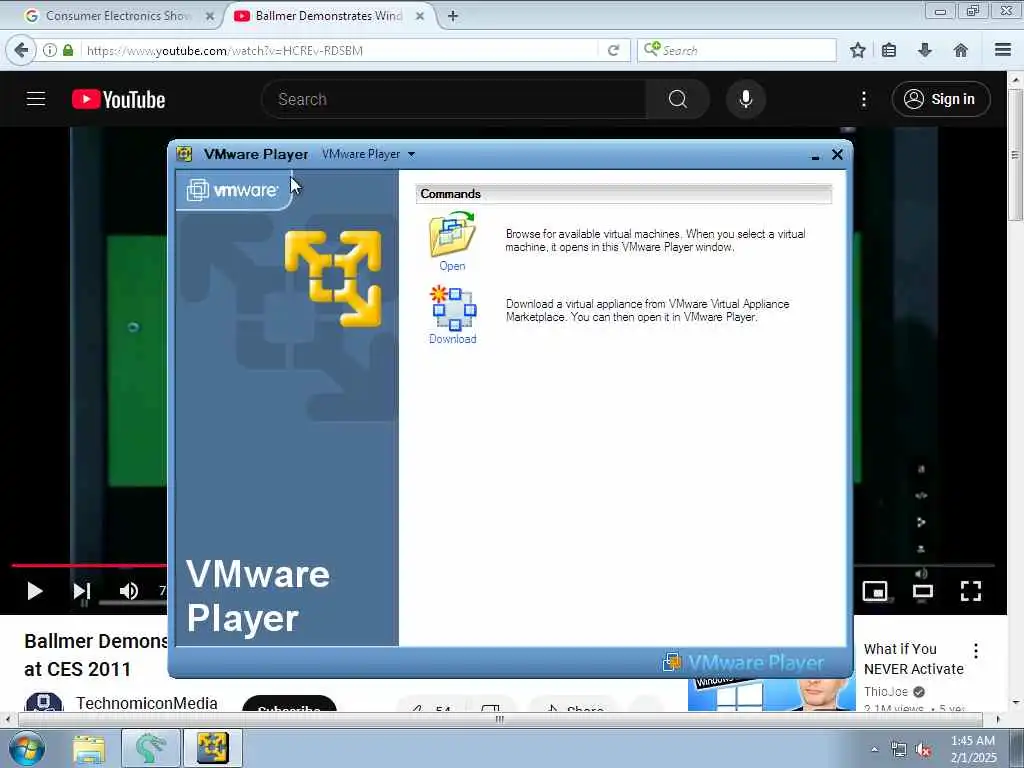Show hidden system tray icons
Viewport: 1024px width, 768px height.
pos(874,749)
